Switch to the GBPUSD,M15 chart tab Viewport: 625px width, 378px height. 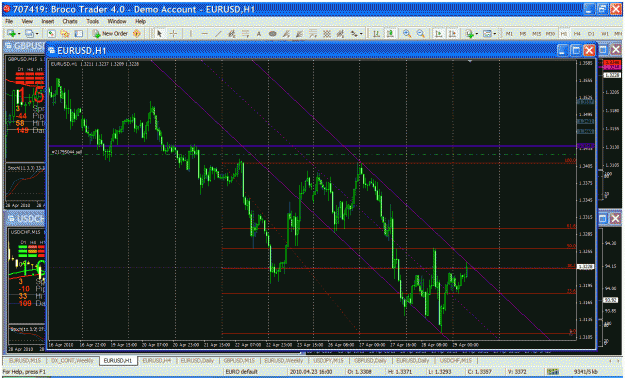pyautogui.click(x=239, y=360)
